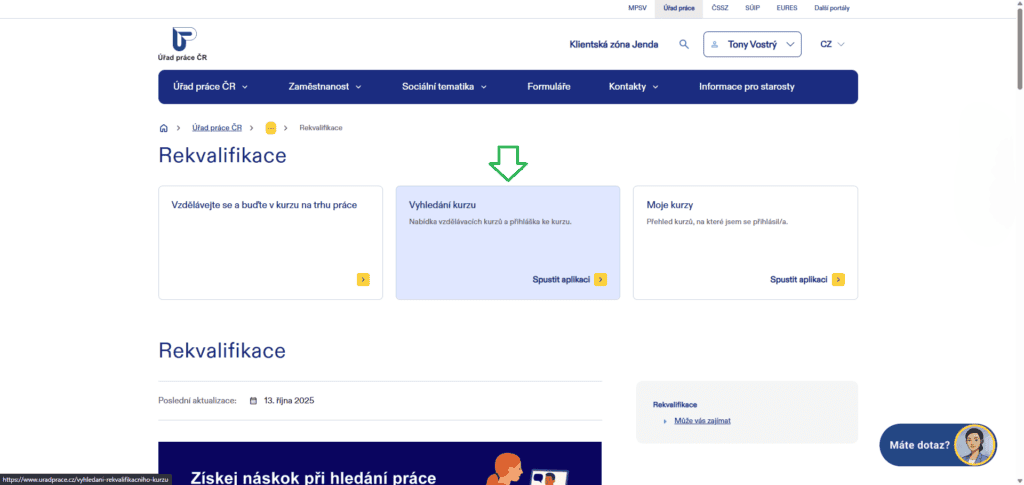Image resolution: width=1024 pixels, height=485 pixels.
Task: Expand the Kontakty menu
Action: click(633, 87)
